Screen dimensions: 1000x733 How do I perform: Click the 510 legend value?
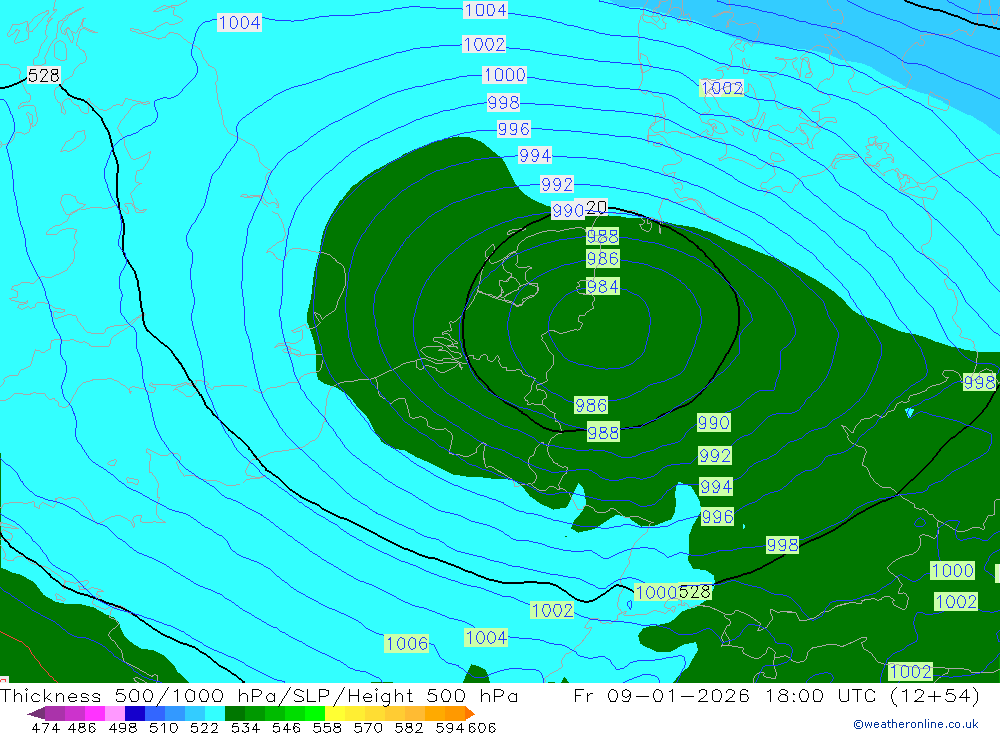coord(164,727)
